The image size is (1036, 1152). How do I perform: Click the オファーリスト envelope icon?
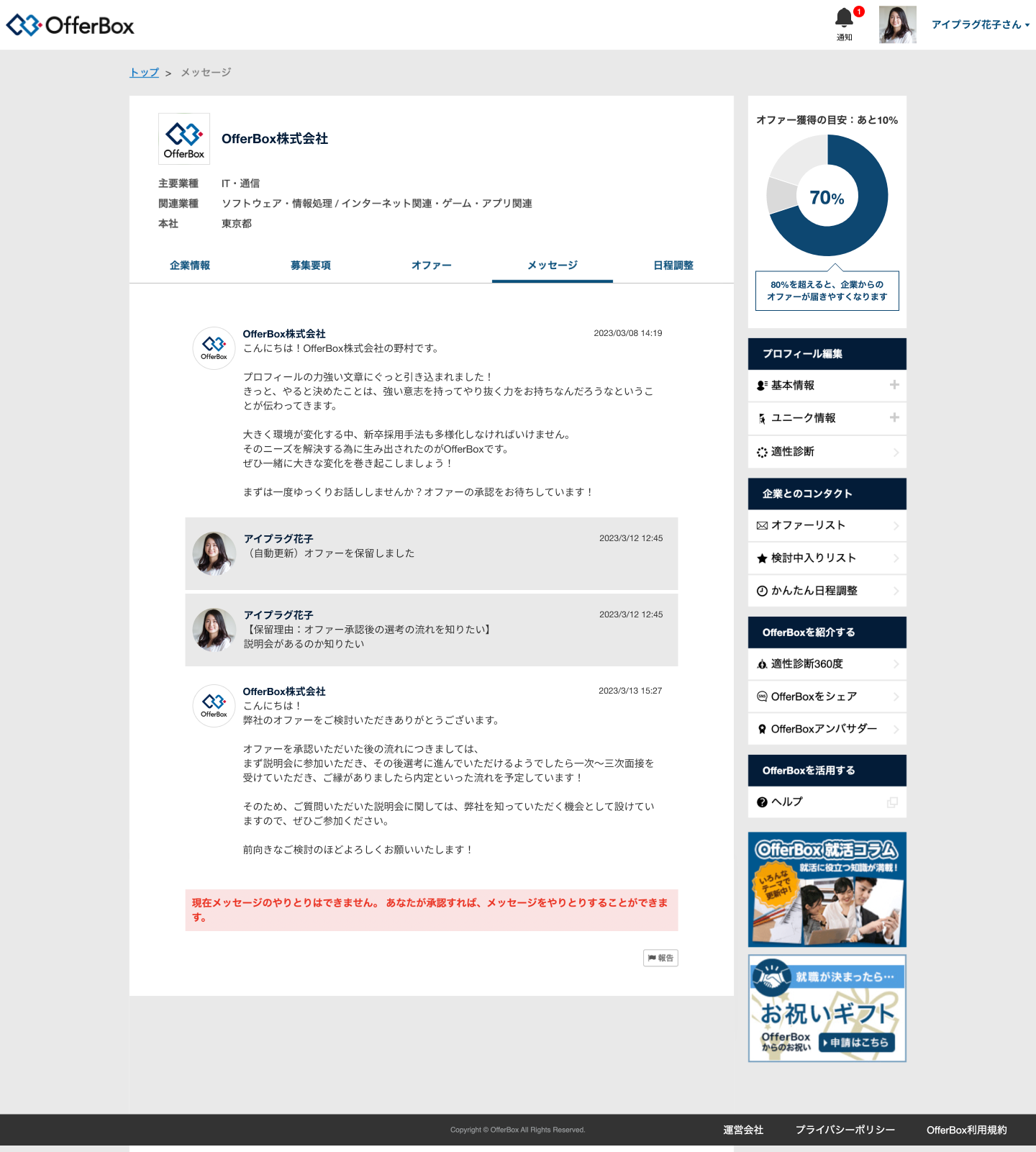tap(762, 526)
